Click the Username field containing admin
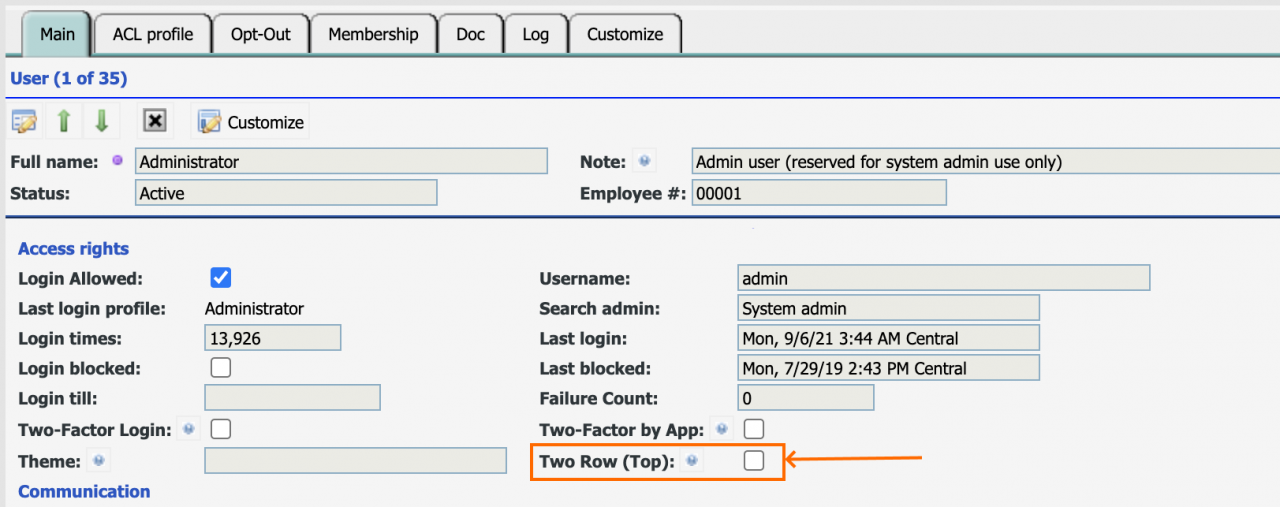Screen dimensions: 1280x507 click(x=943, y=278)
